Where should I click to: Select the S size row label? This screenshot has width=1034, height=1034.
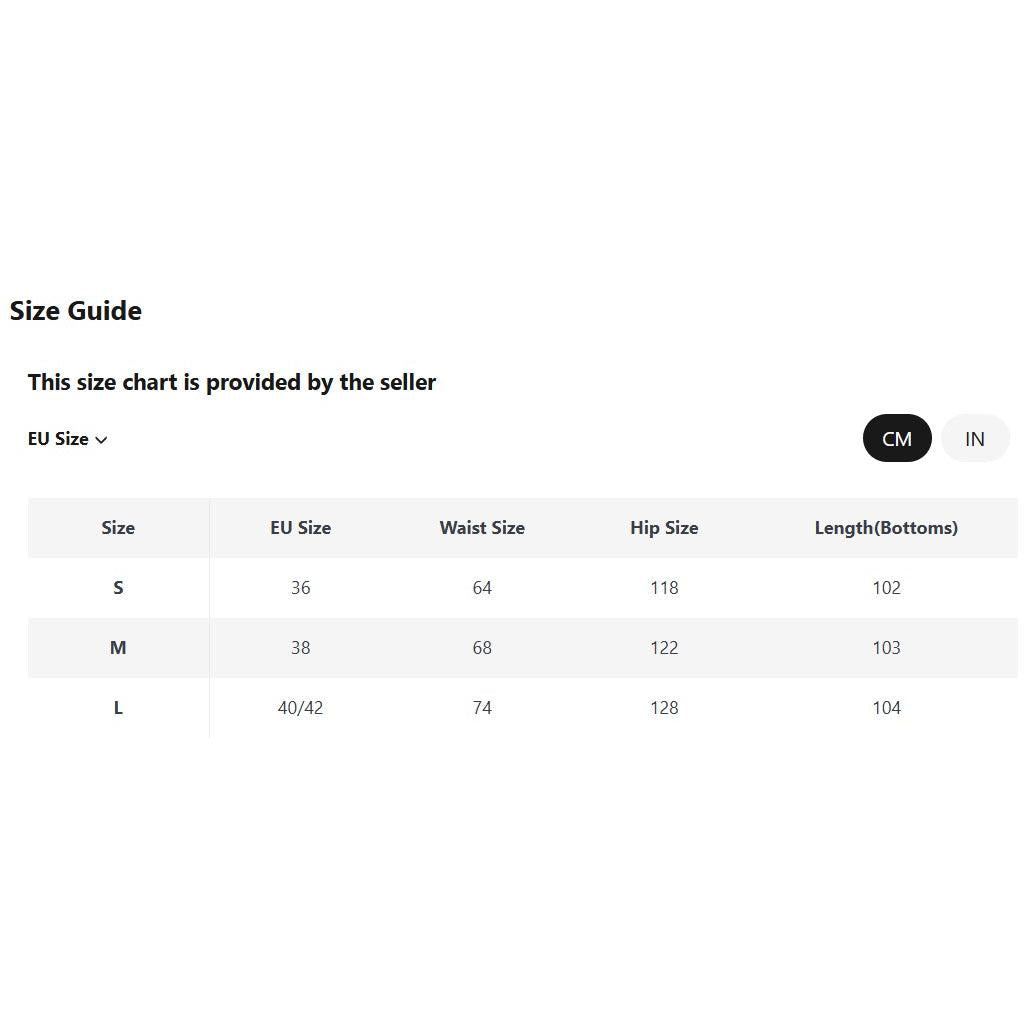[x=118, y=588]
